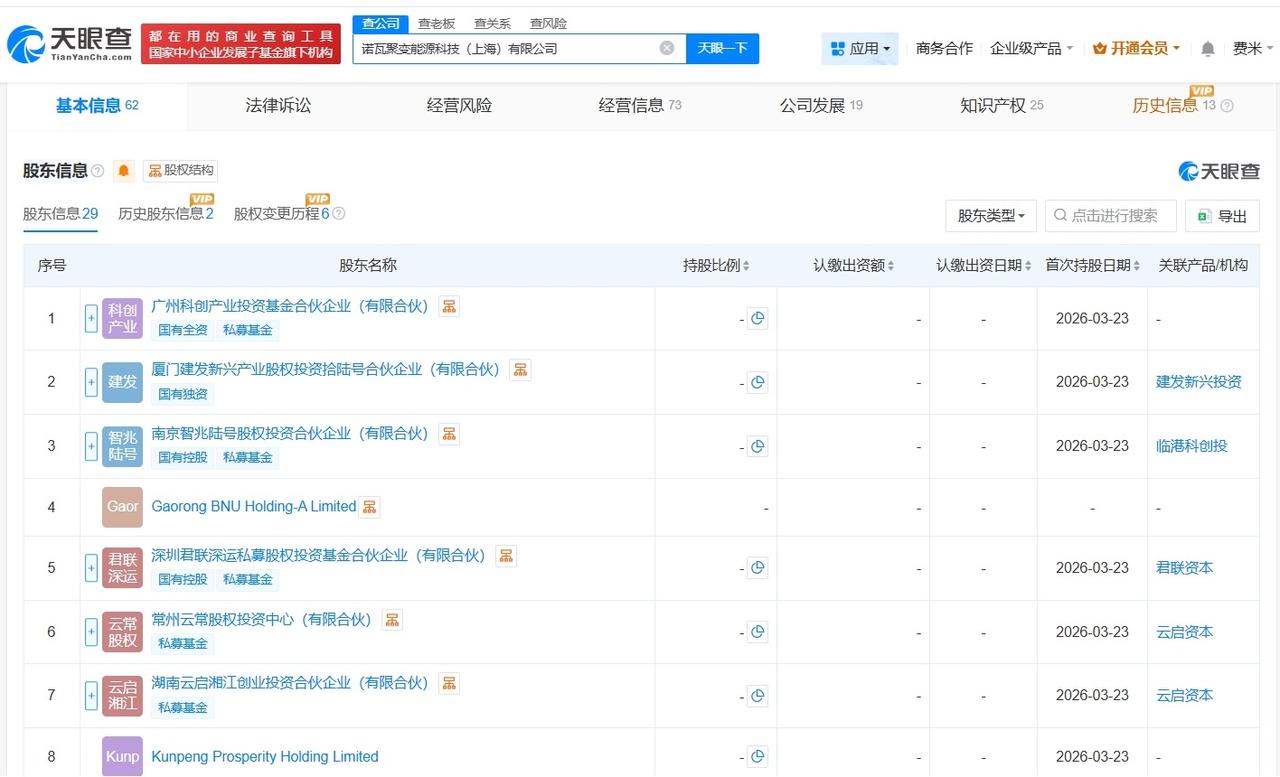Open equity chart icon for 厦门建发新兴产业股权投资拾陆号
1280x777 pixels.
click(x=520, y=370)
